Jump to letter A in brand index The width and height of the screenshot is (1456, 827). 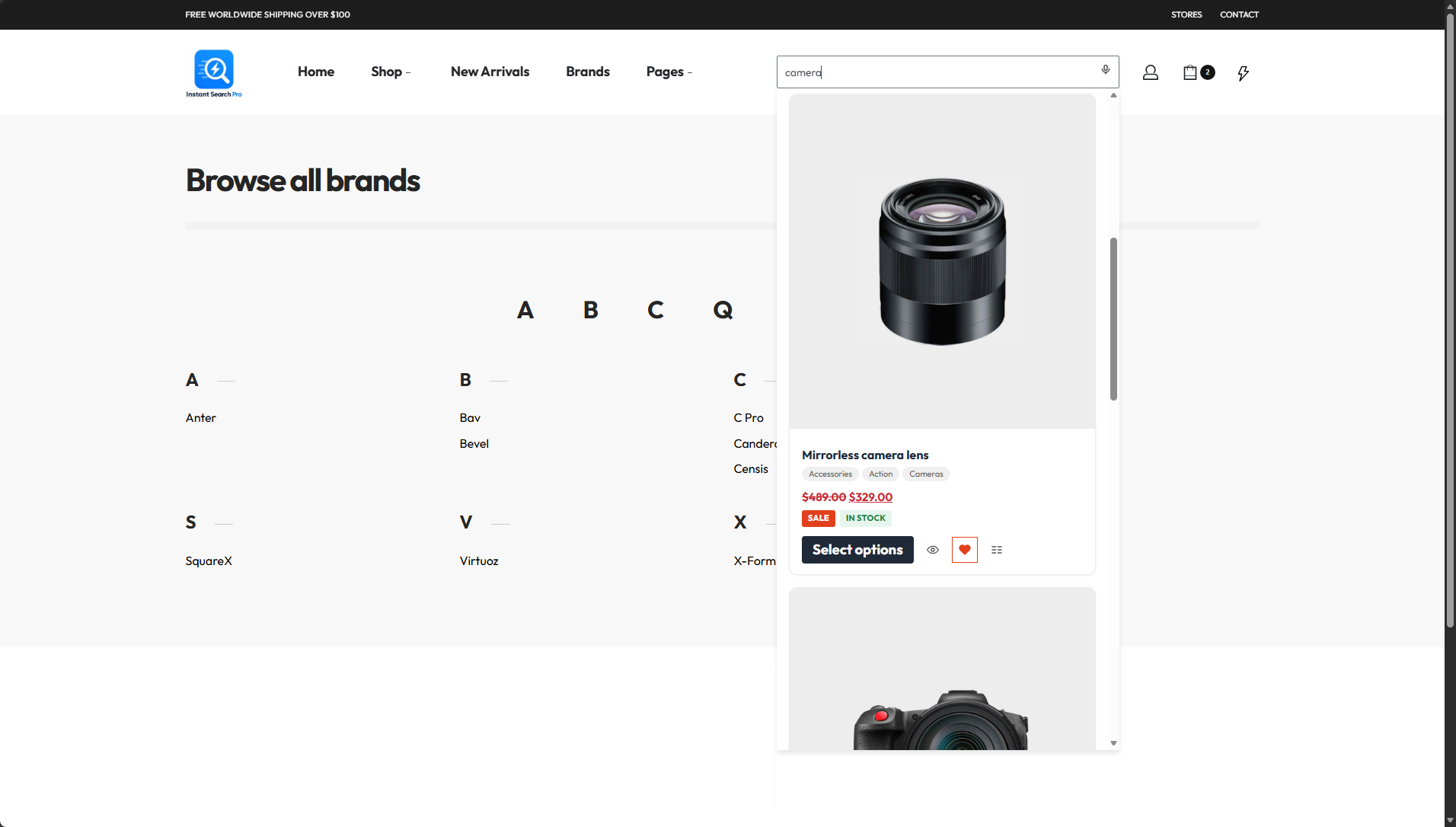pyautogui.click(x=525, y=310)
